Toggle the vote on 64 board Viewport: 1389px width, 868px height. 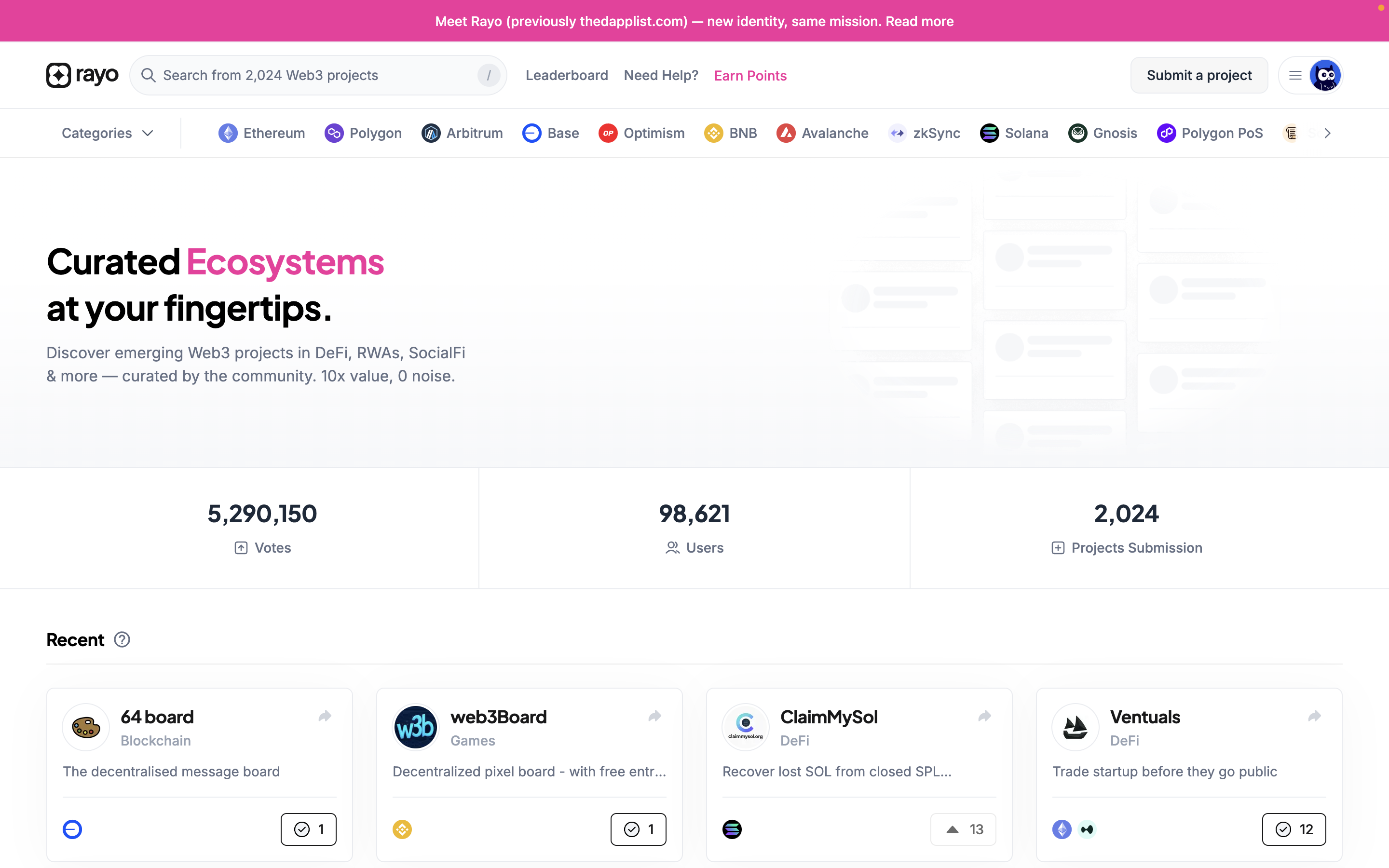pos(309,829)
